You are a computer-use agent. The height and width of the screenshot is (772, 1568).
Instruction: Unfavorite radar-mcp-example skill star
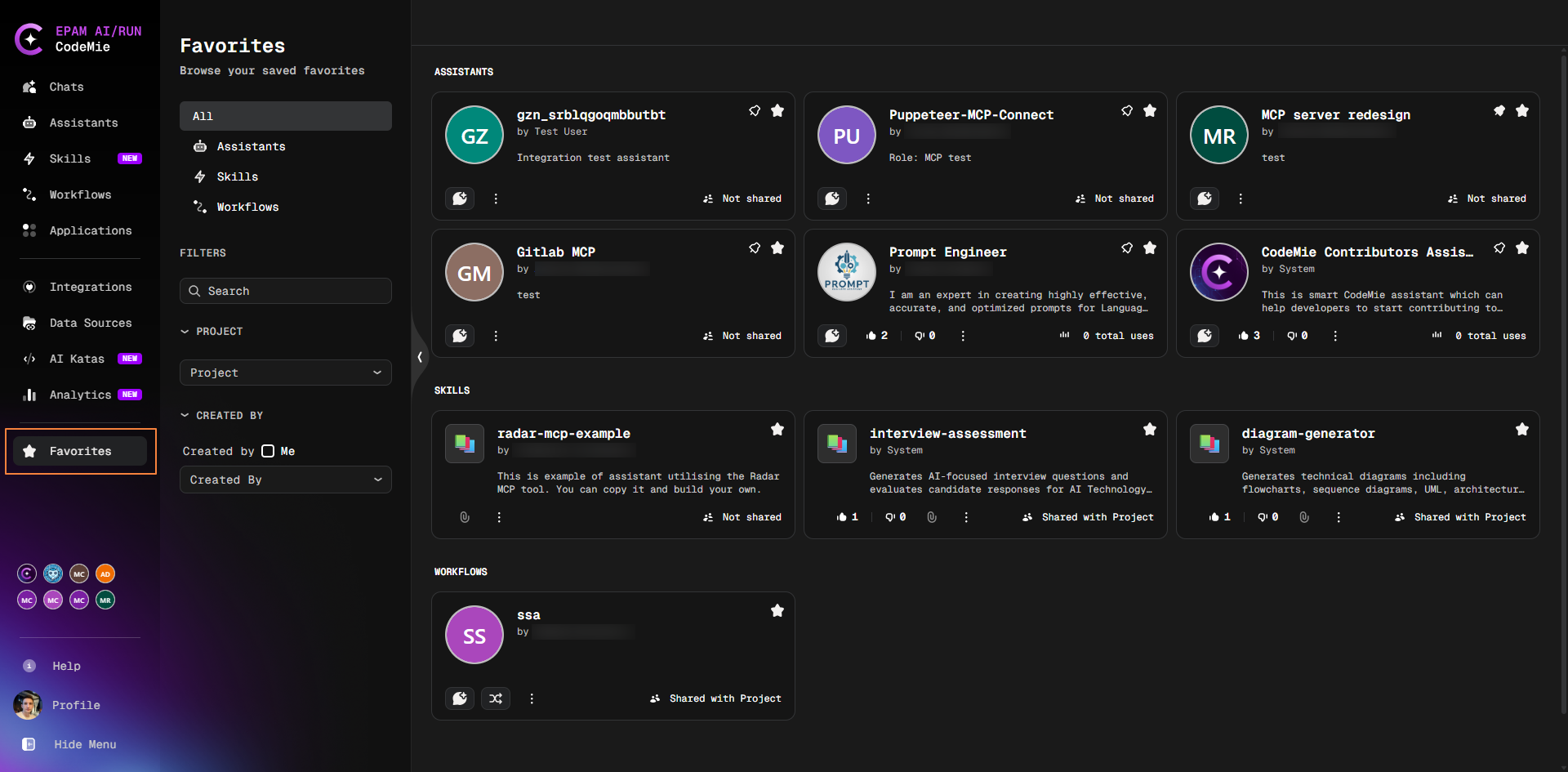[777, 429]
